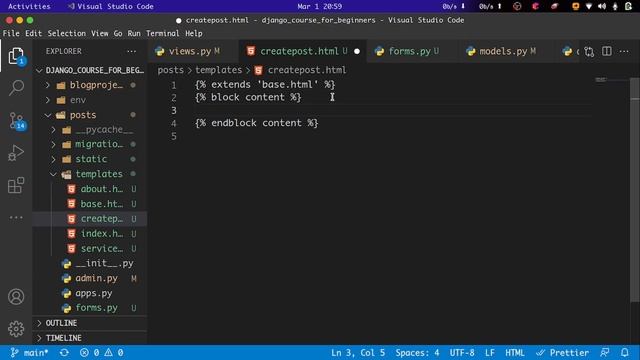Expand the static folder
Image resolution: width=640 pixels, height=360 pixels.
90,159
